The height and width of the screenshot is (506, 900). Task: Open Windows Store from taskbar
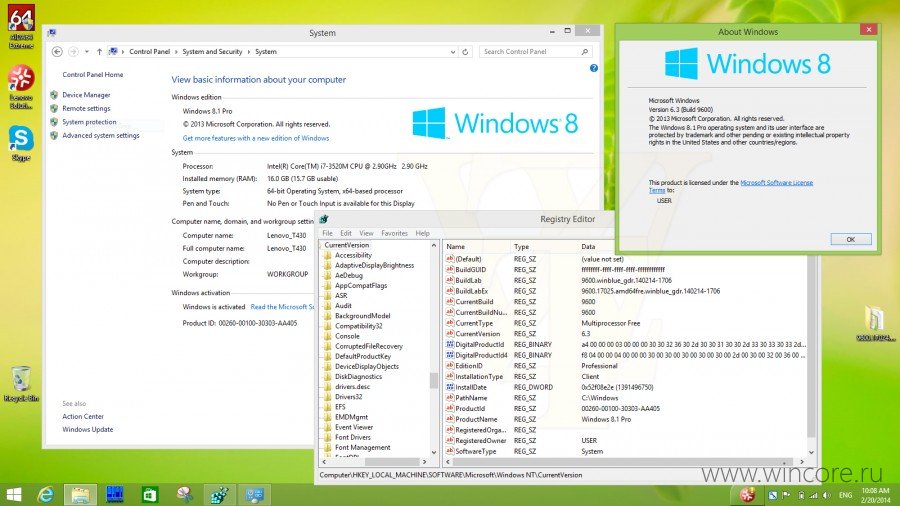(x=150, y=495)
